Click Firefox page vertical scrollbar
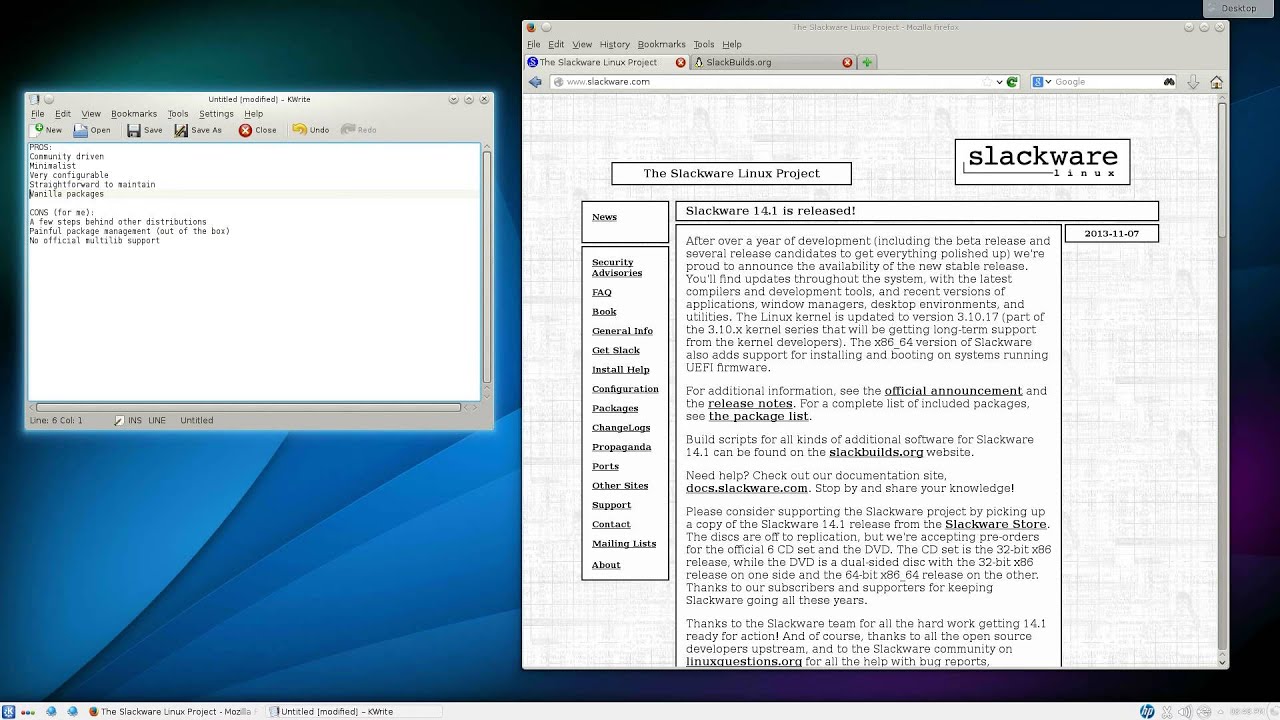 coord(1222,169)
